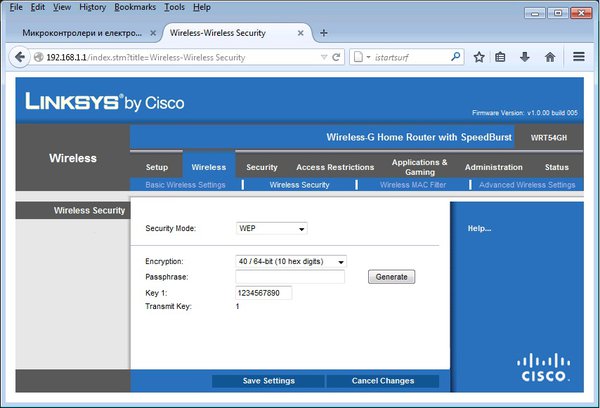The height and width of the screenshot is (408, 600).
Task: Click the Linksys by Cisco logo
Action: tap(104, 102)
